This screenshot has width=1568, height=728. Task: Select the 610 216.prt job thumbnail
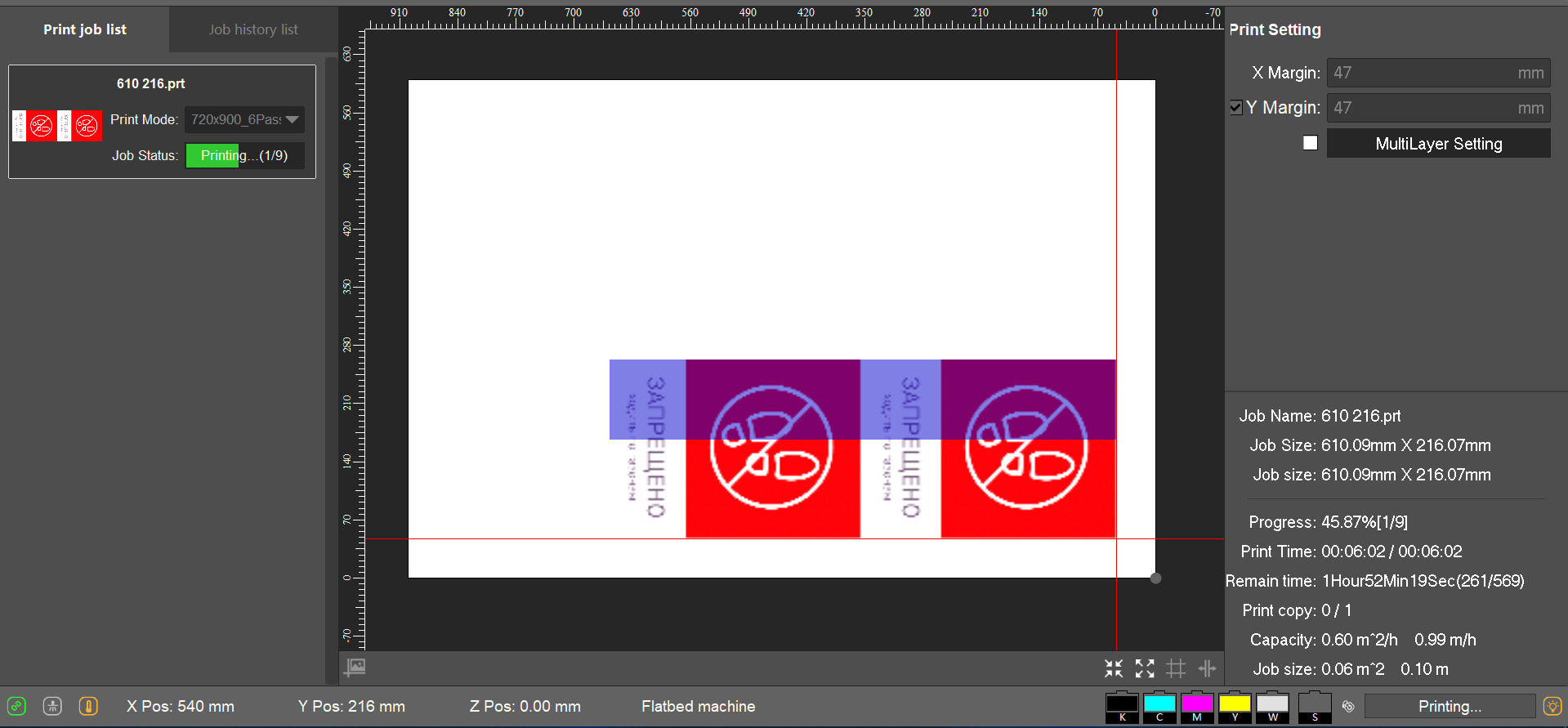(x=57, y=126)
